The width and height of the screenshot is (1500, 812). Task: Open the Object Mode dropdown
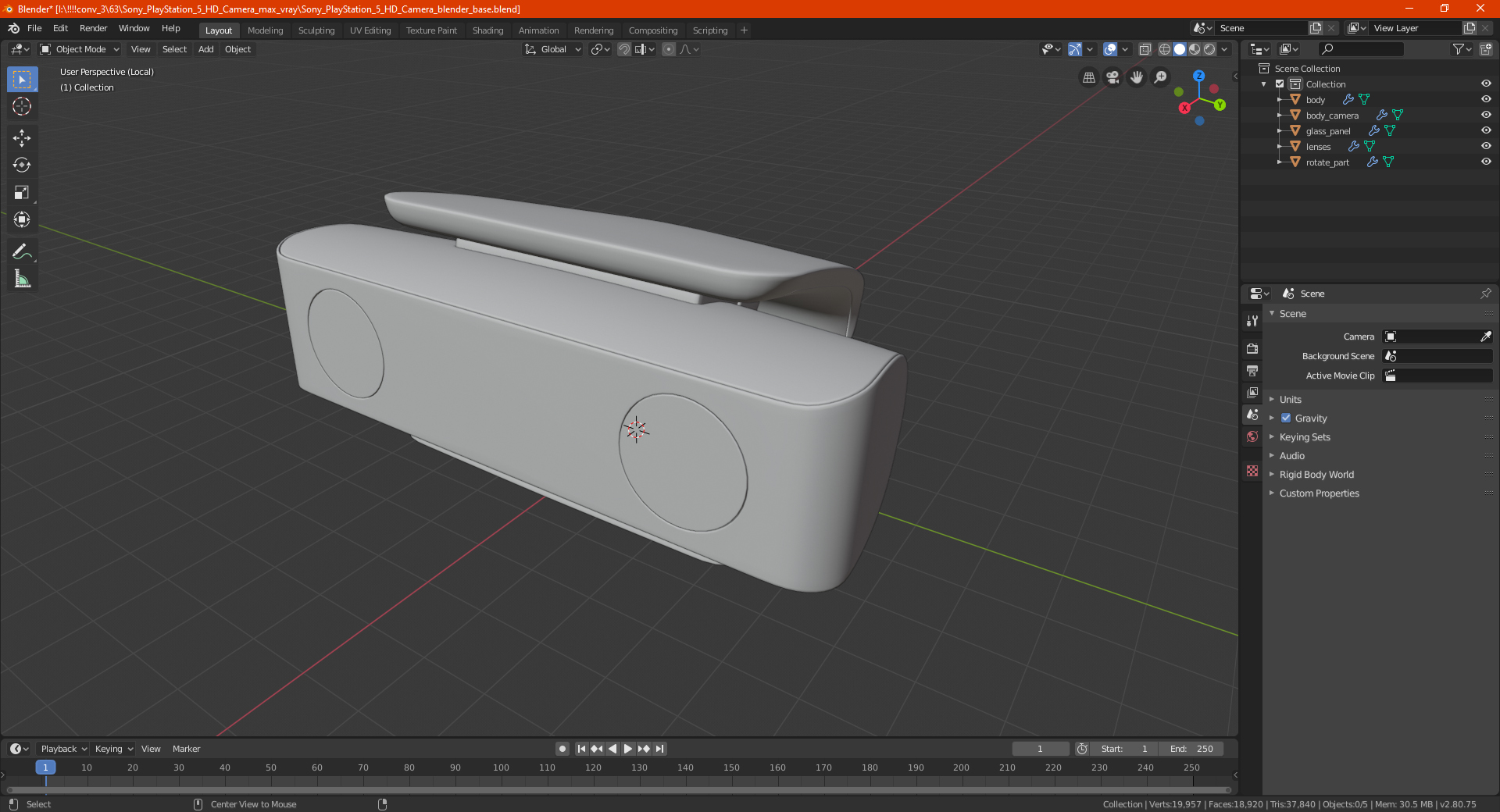(80, 49)
